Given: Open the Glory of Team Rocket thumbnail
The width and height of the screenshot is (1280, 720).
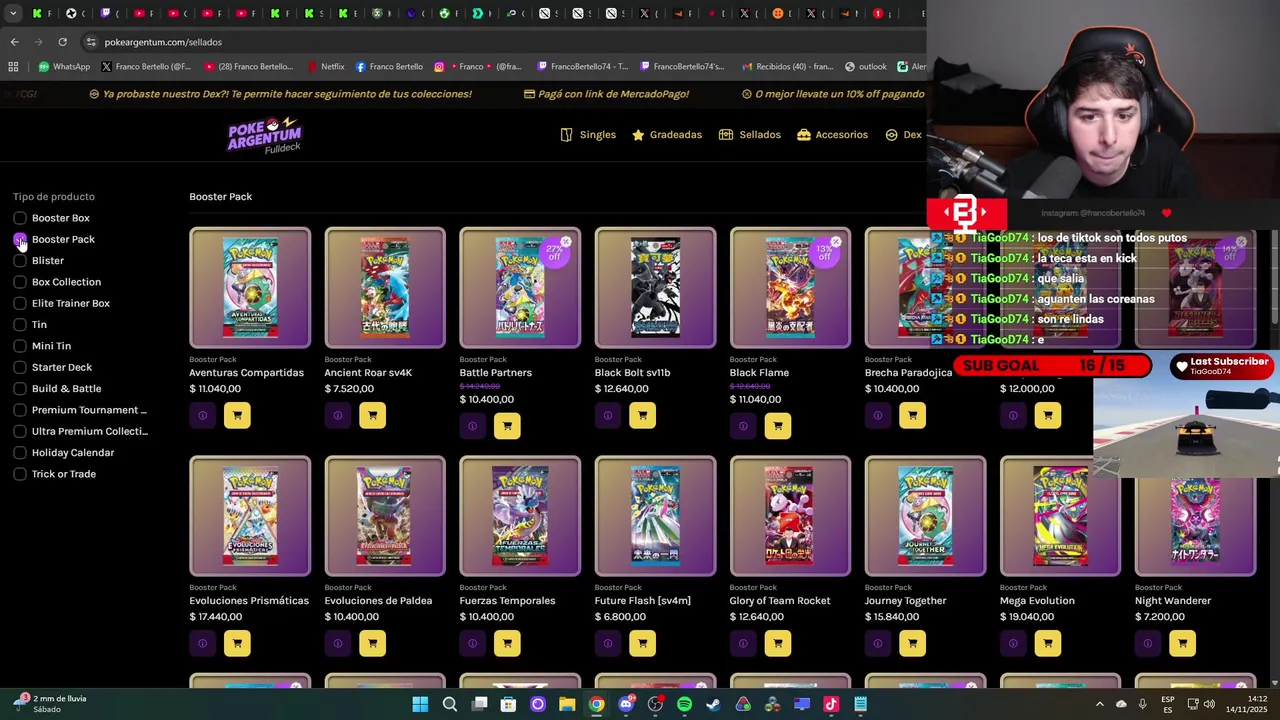Looking at the screenshot, I should 790,516.
